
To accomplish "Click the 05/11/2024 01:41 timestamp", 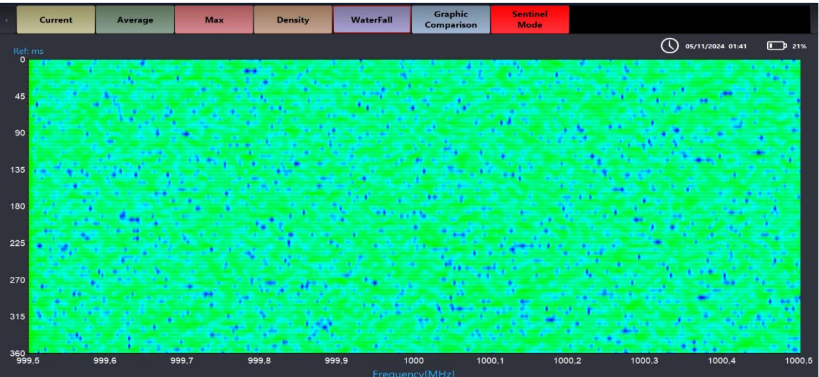I will pos(716,46).
